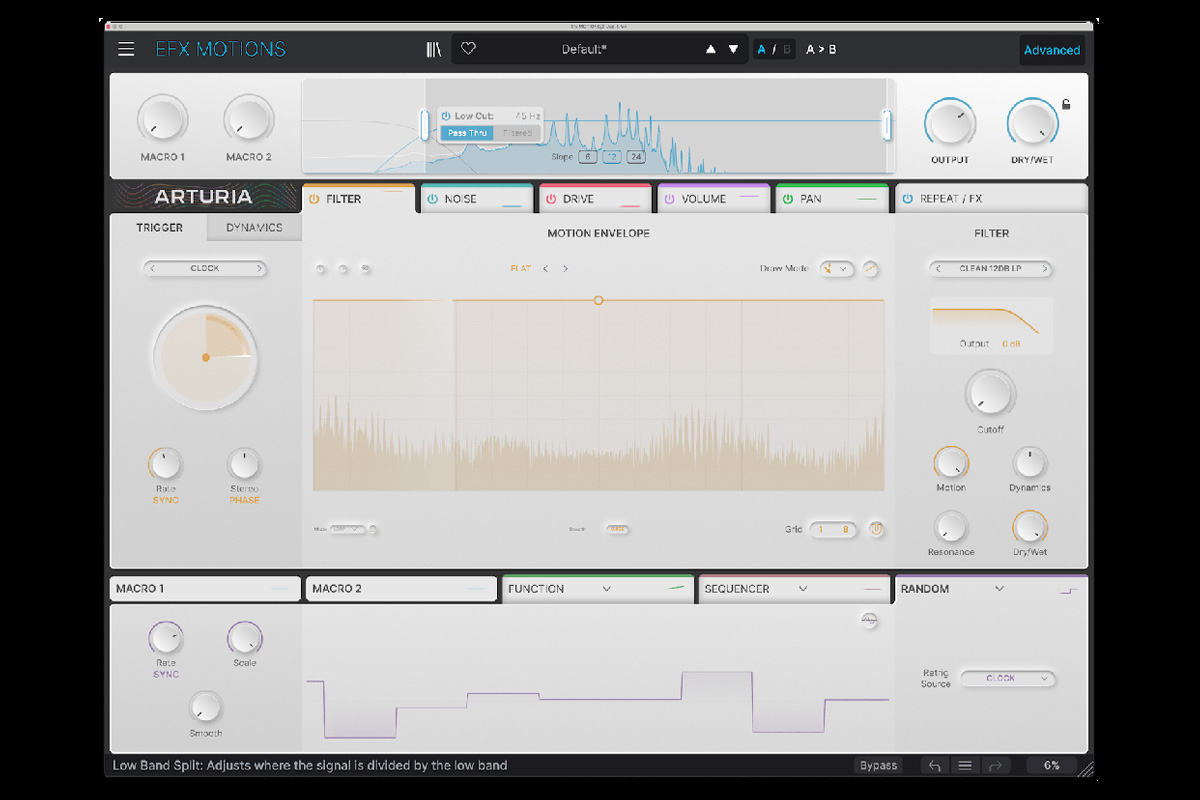Toggle the Pan module power button
The width and height of the screenshot is (1200, 800).
pyautogui.click(x=788, y=199)
